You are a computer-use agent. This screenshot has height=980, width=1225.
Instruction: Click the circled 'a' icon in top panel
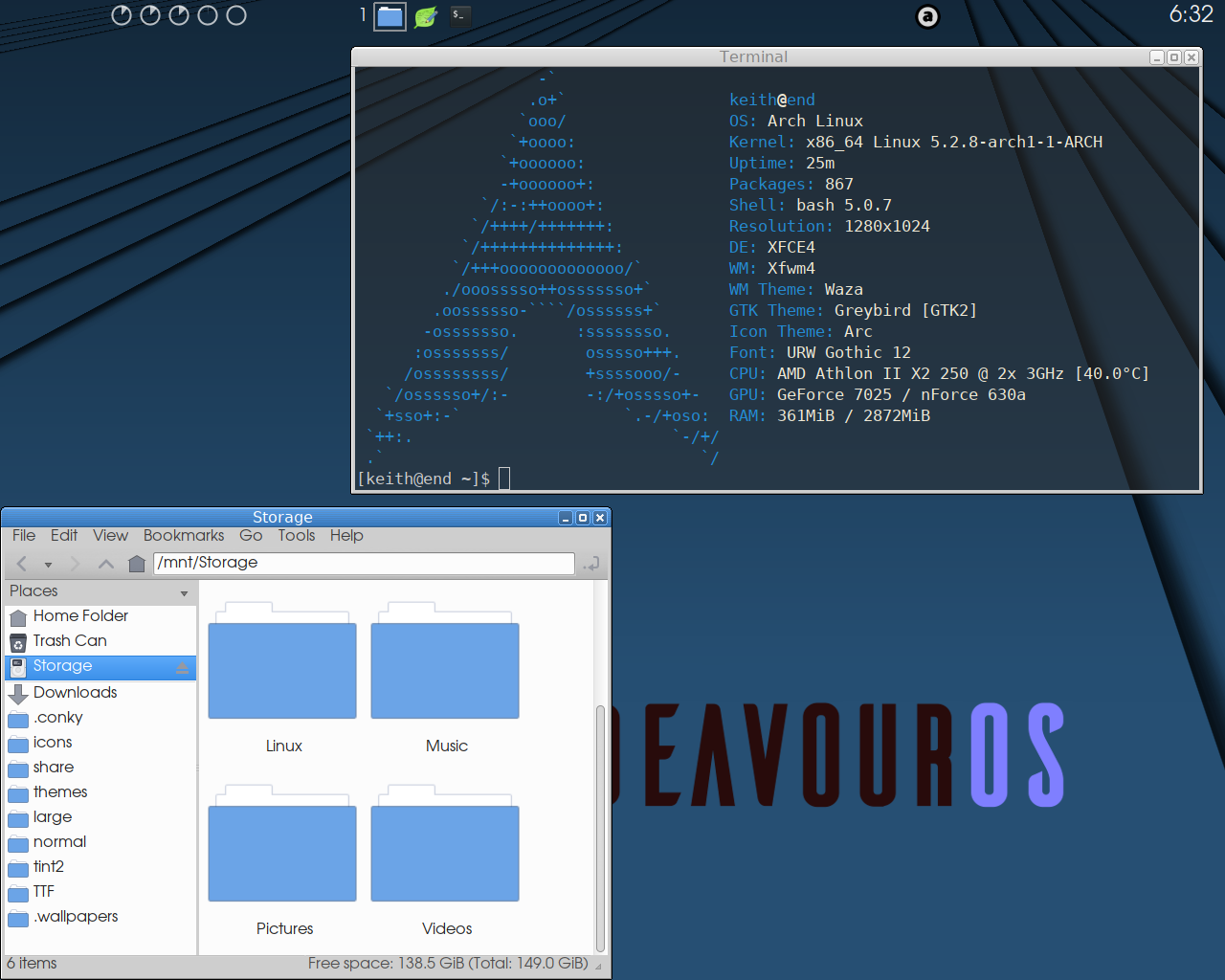click(927, 16)
